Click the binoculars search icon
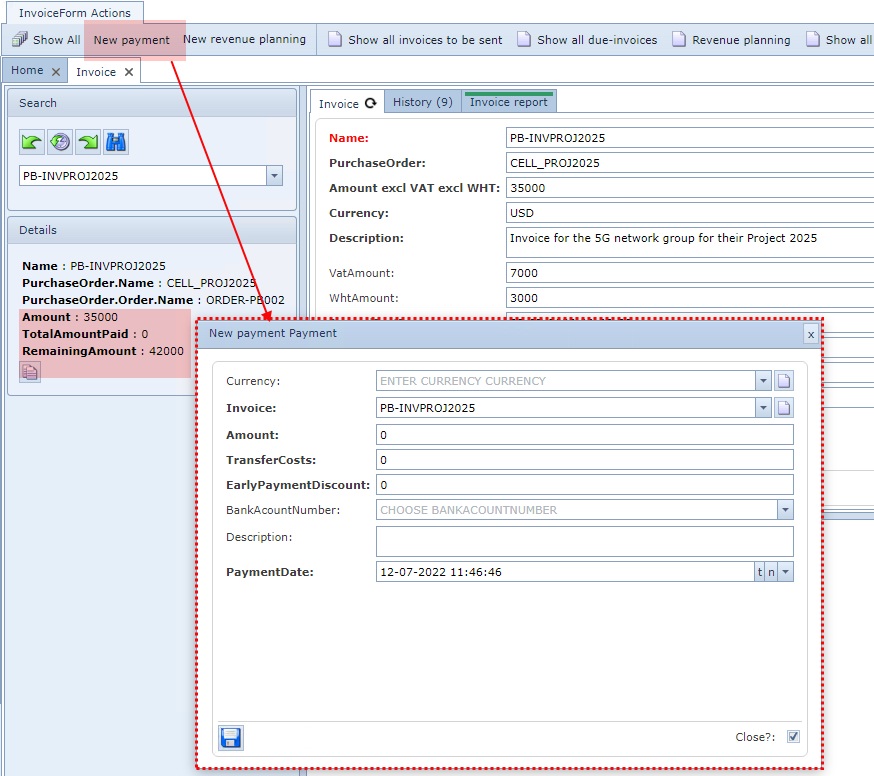874x776 pixels. [116, 142]
